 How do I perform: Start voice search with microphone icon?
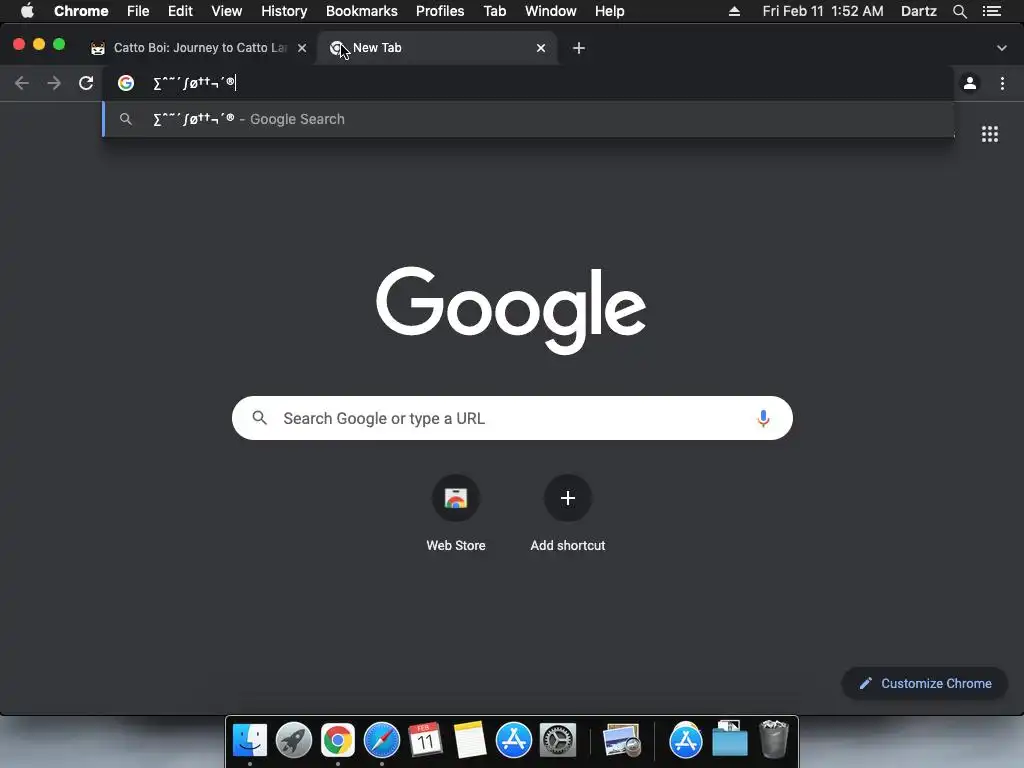point(763,418)
